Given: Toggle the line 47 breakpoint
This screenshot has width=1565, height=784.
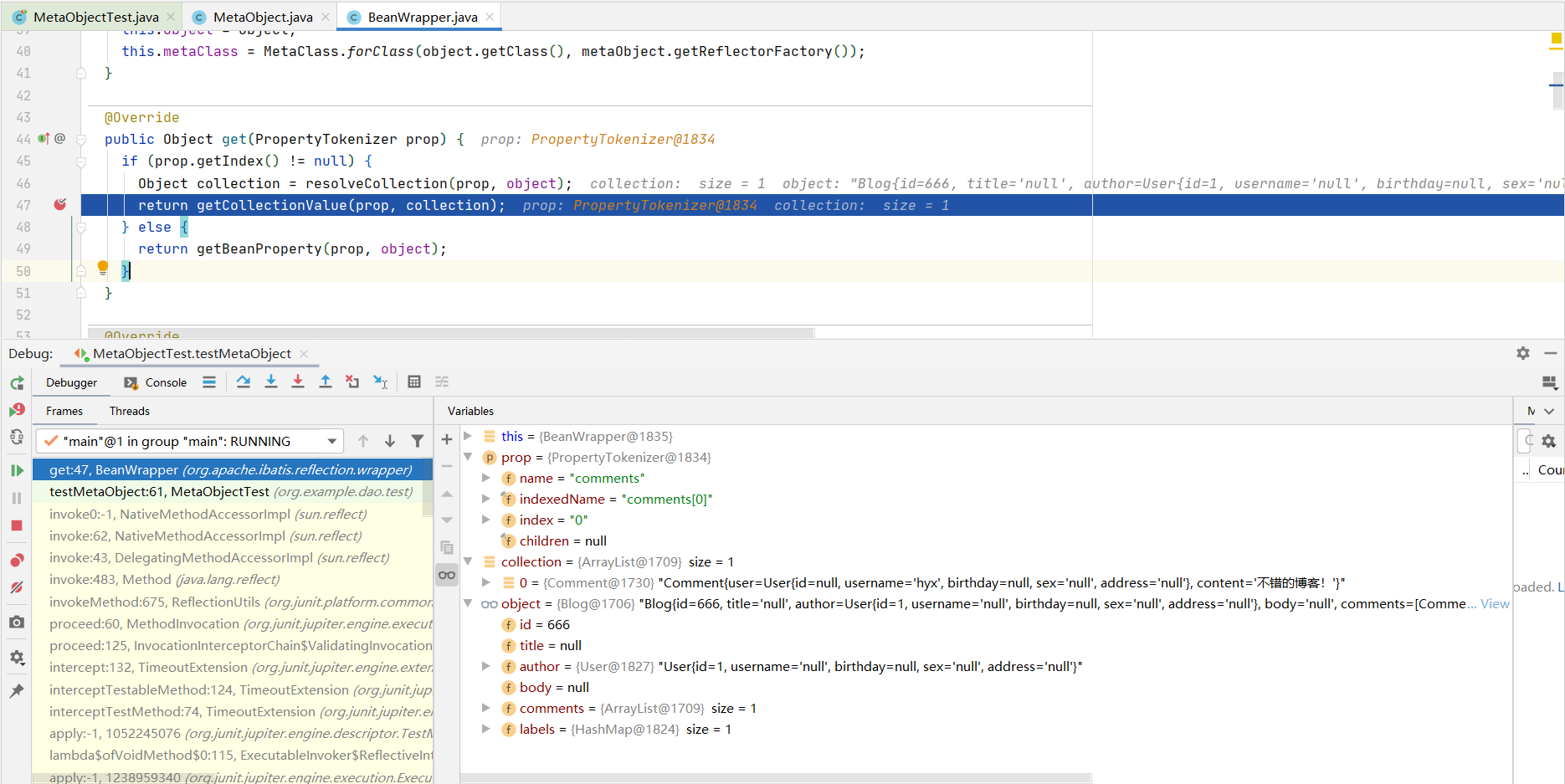Looking at the screenshot, I should (59, 205).
